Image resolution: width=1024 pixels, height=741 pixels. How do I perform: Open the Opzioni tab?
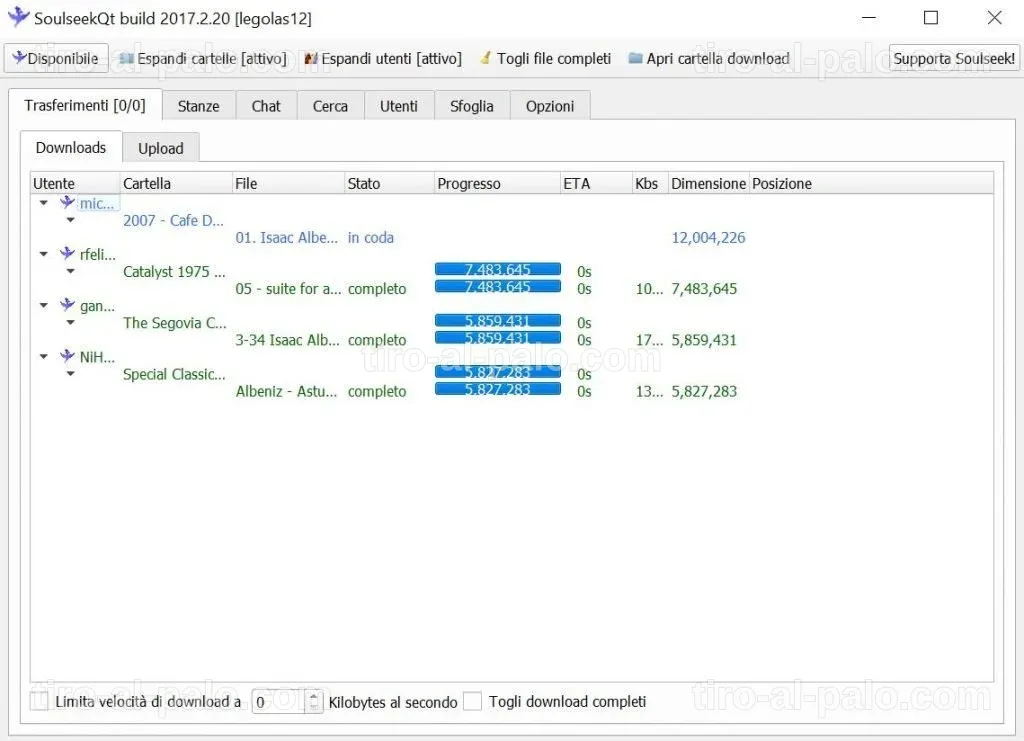tap(550, 106)
